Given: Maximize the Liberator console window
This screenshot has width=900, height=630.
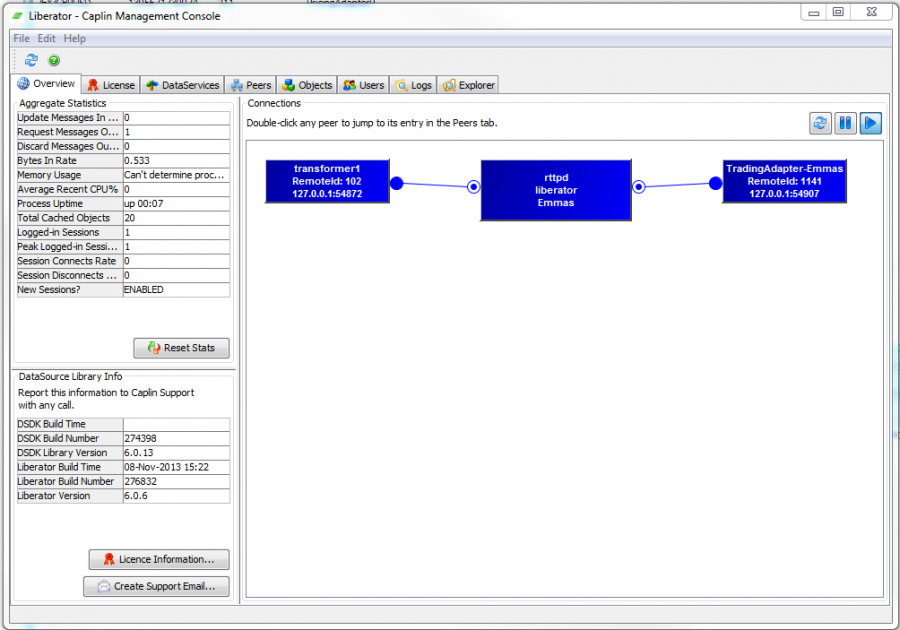Looking at the screenshot, I should coord(838,12).
